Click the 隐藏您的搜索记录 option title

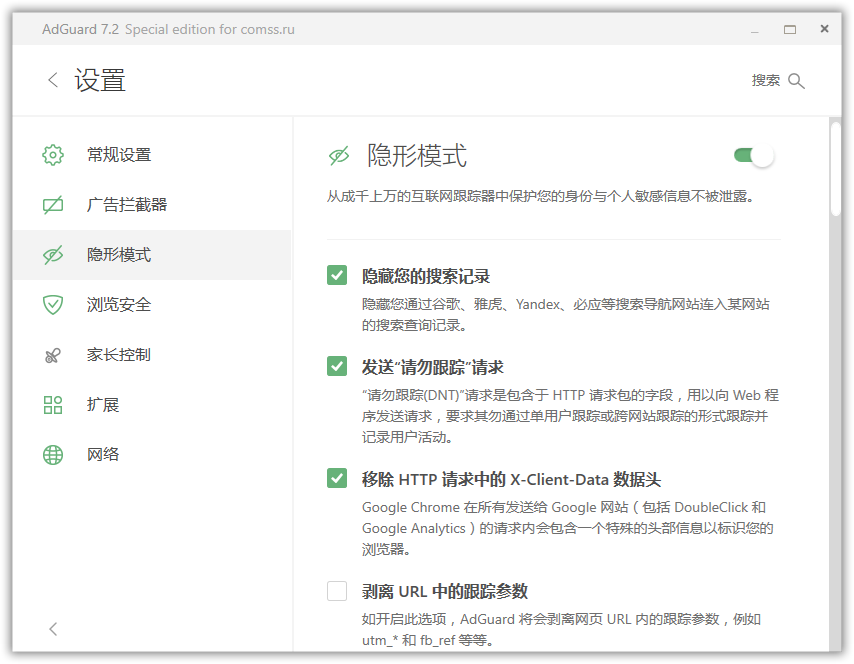[426, 276]
